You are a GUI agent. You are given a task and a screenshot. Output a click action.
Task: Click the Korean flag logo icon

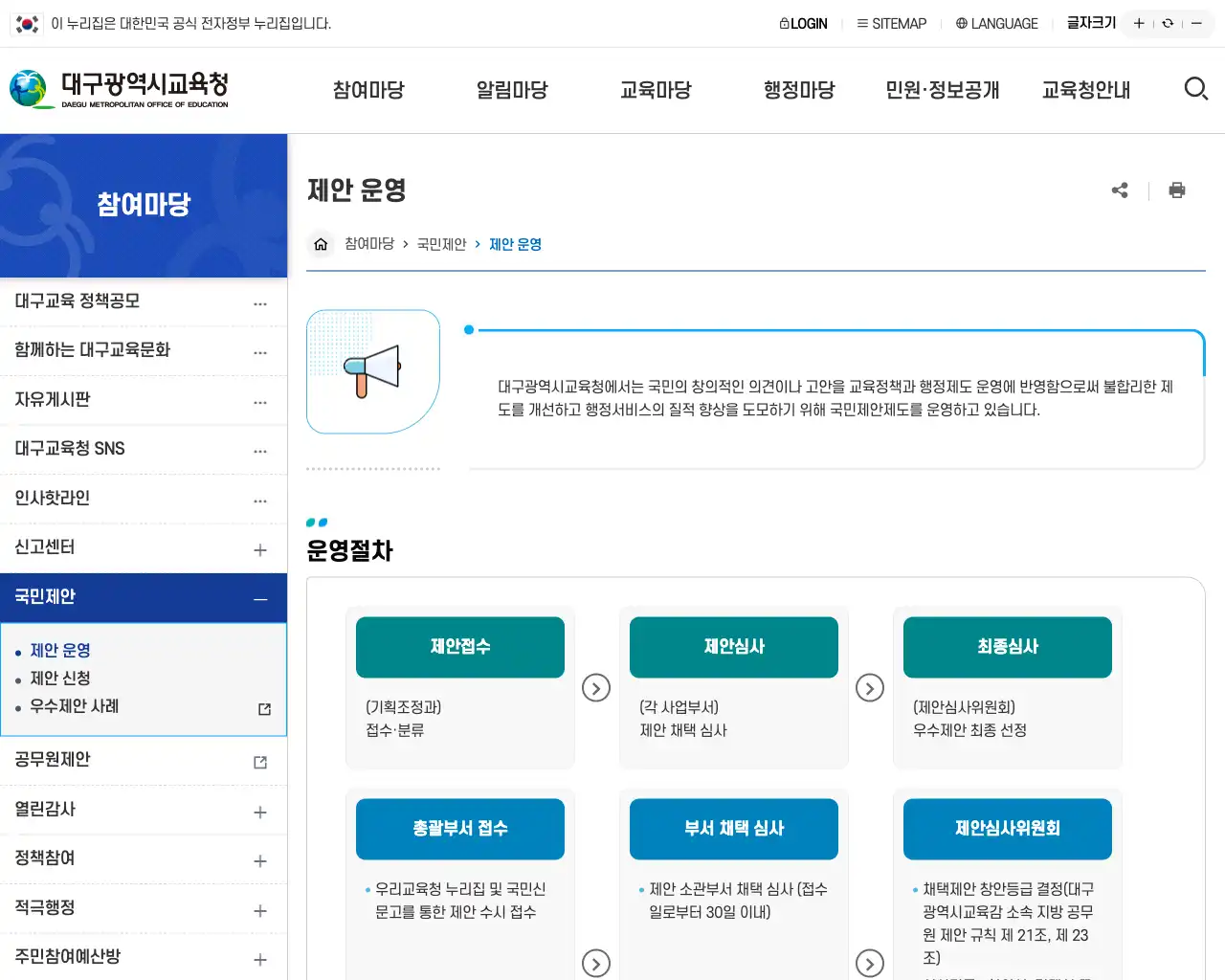pyautogui.click(x=26, y=23)
